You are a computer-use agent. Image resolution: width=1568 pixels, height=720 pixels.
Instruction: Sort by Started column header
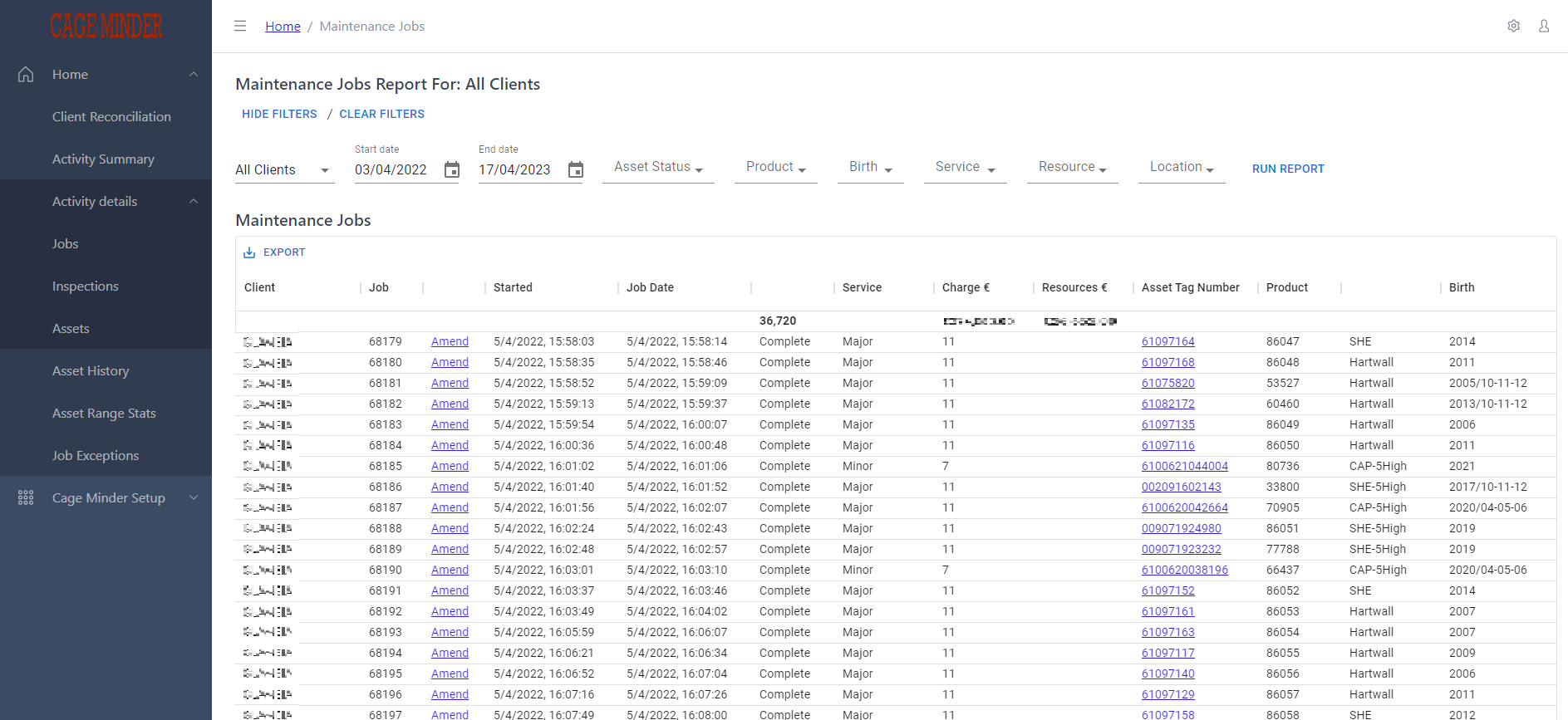point(513,287)
